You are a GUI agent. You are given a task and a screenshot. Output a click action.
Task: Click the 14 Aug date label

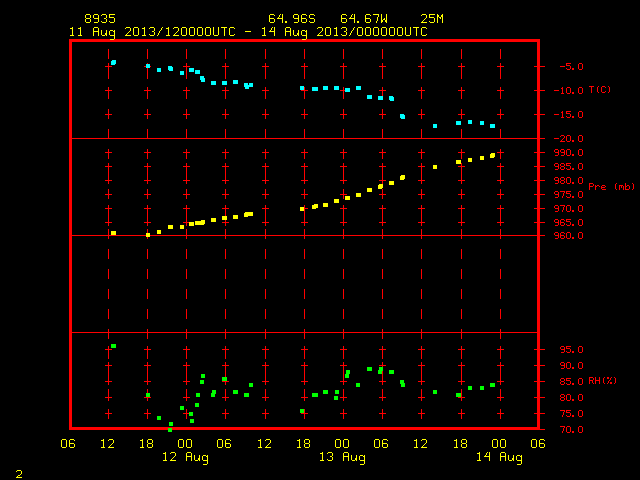(499, 457)
